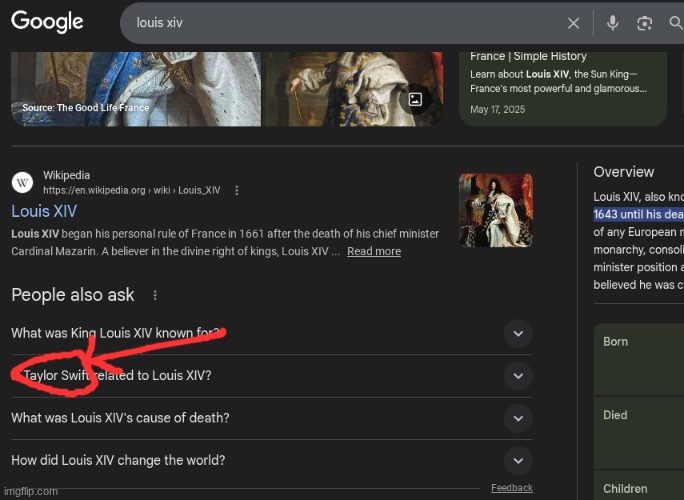
Task: Open Google Lens image search
Action: click(644, 23)
